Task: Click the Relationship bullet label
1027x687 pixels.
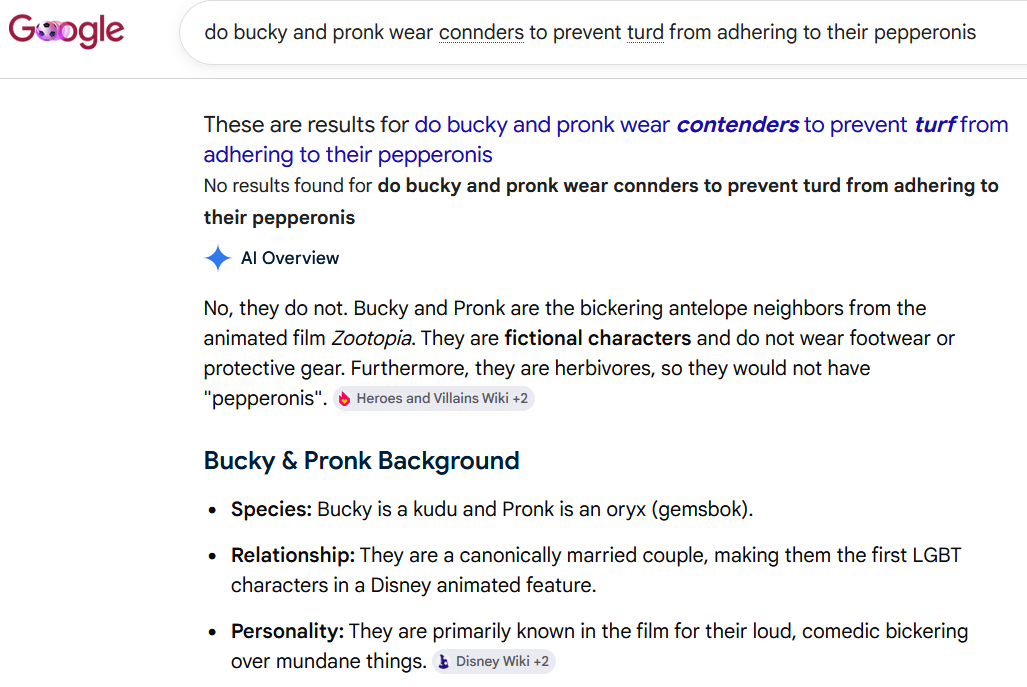Action: coord(293,555)
